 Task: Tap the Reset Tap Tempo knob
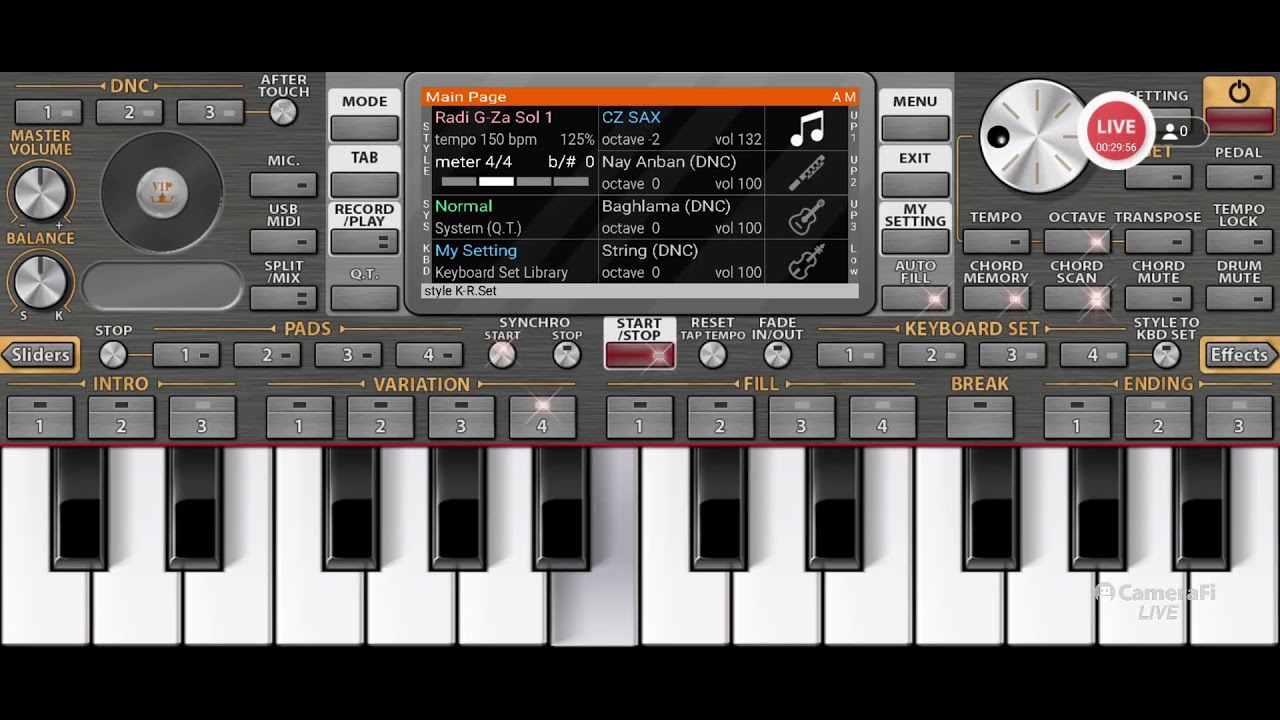click(712, 354)
